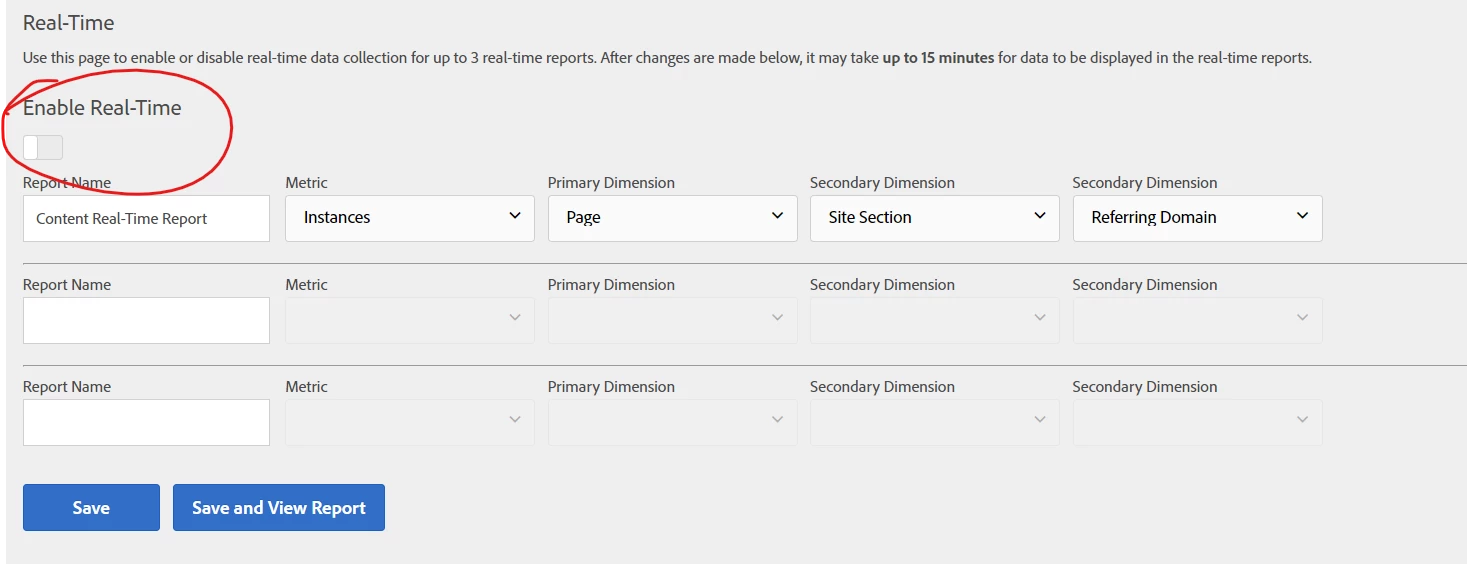Click the Save and View Report button

point(279,507)
